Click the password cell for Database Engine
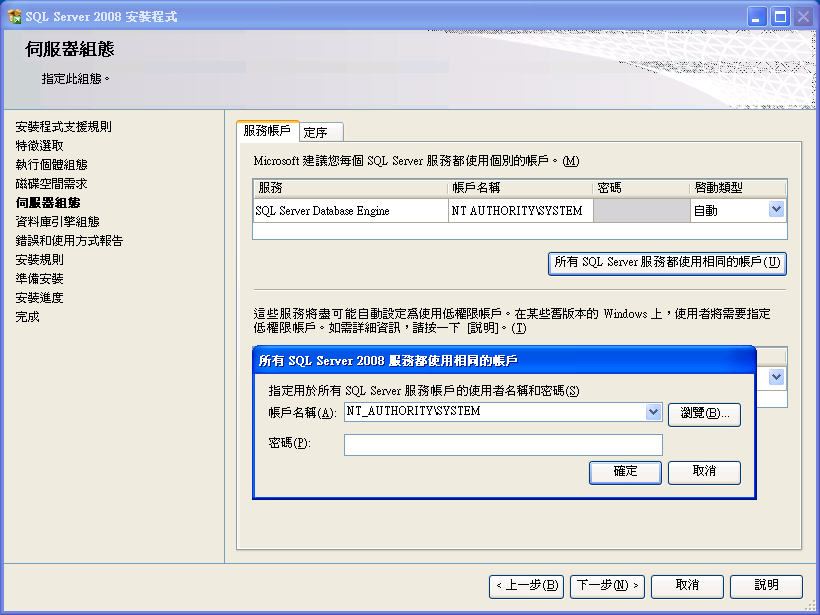Image resolution: width=820 pixels, height=615 pixels. [x=642, y=211]
